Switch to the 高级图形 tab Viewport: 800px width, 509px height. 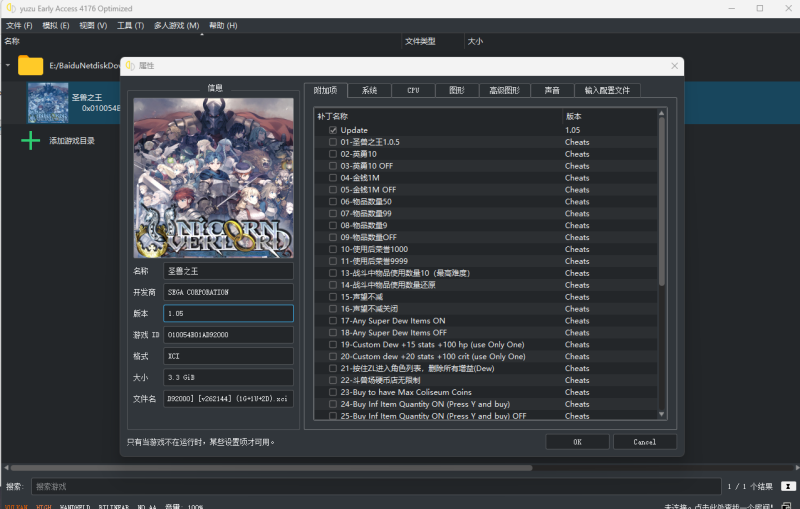coord(505,90)
